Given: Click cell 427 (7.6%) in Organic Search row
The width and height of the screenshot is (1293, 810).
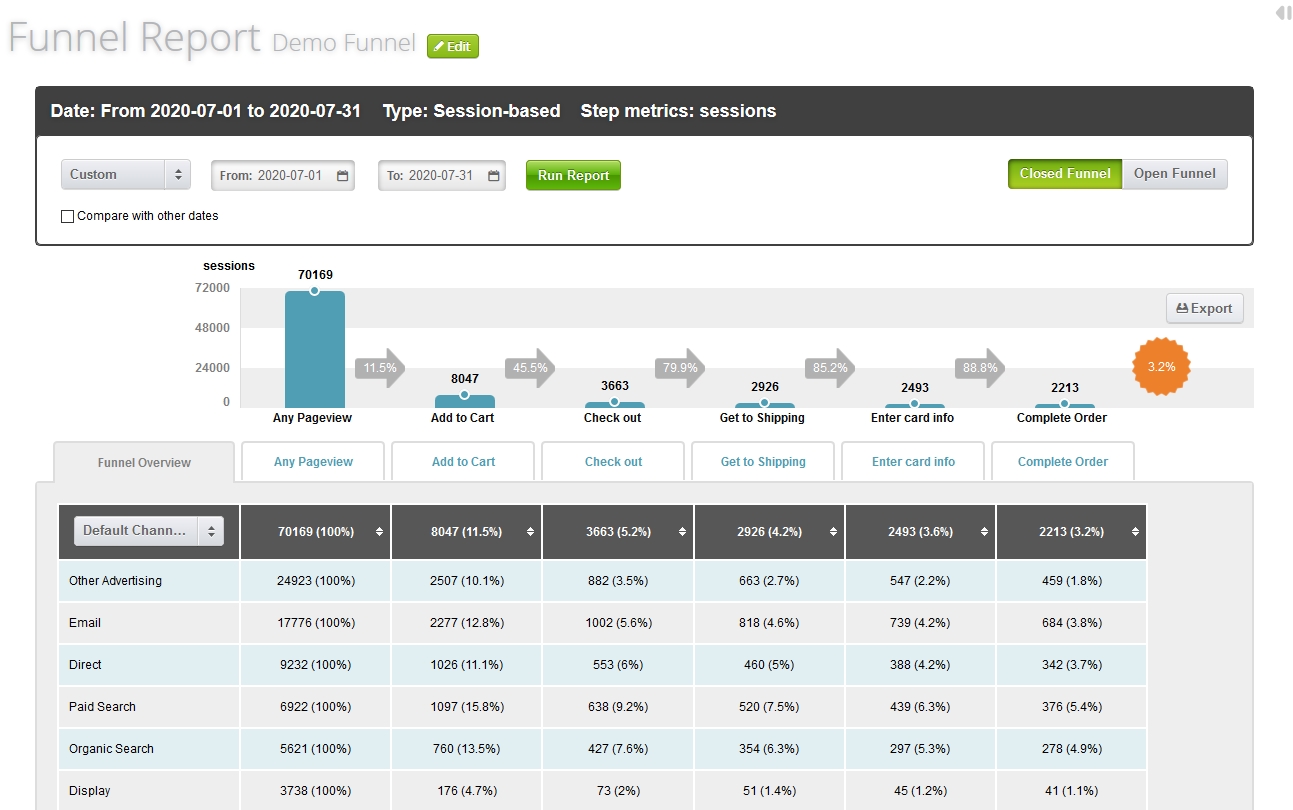Looking at the screenshot, I should (618, 749).
